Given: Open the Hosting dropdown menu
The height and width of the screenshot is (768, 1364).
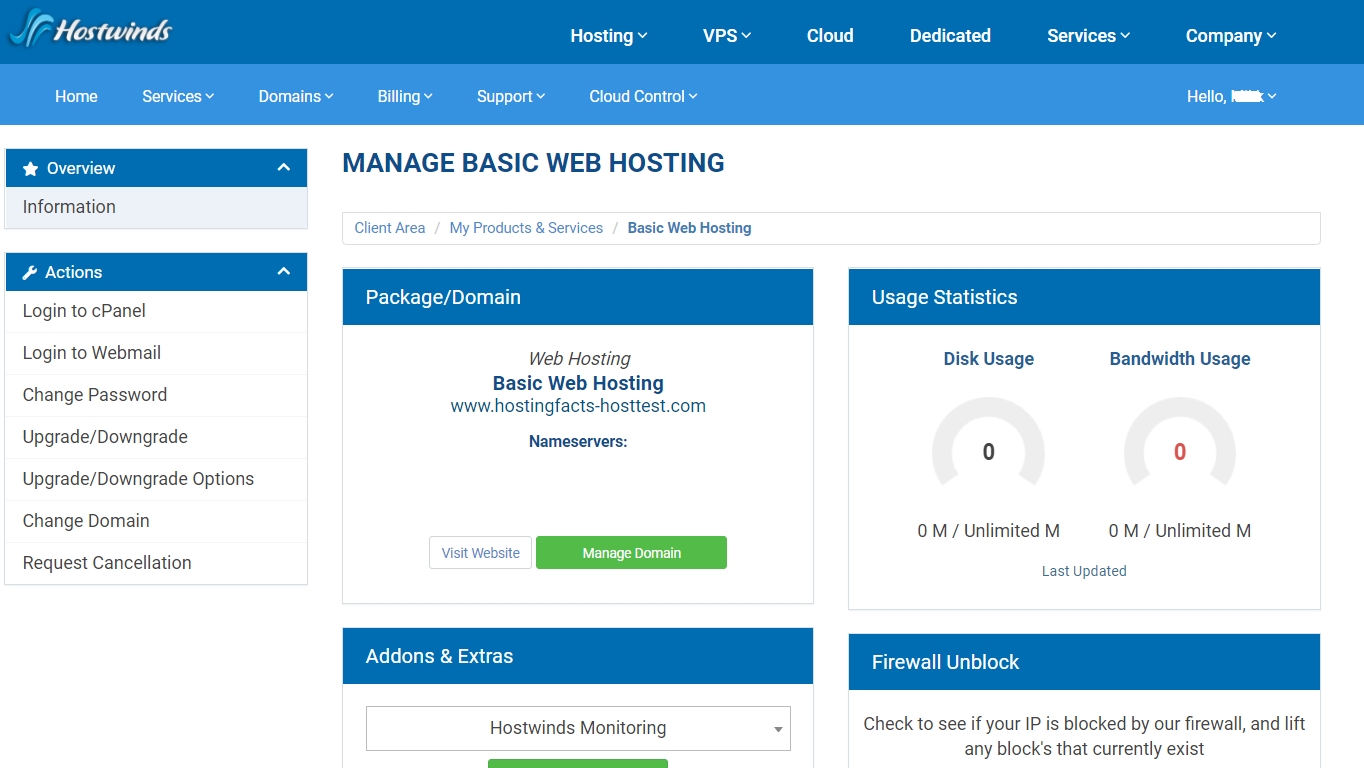Looking at the screenshot, I should [x=609, y=36].
